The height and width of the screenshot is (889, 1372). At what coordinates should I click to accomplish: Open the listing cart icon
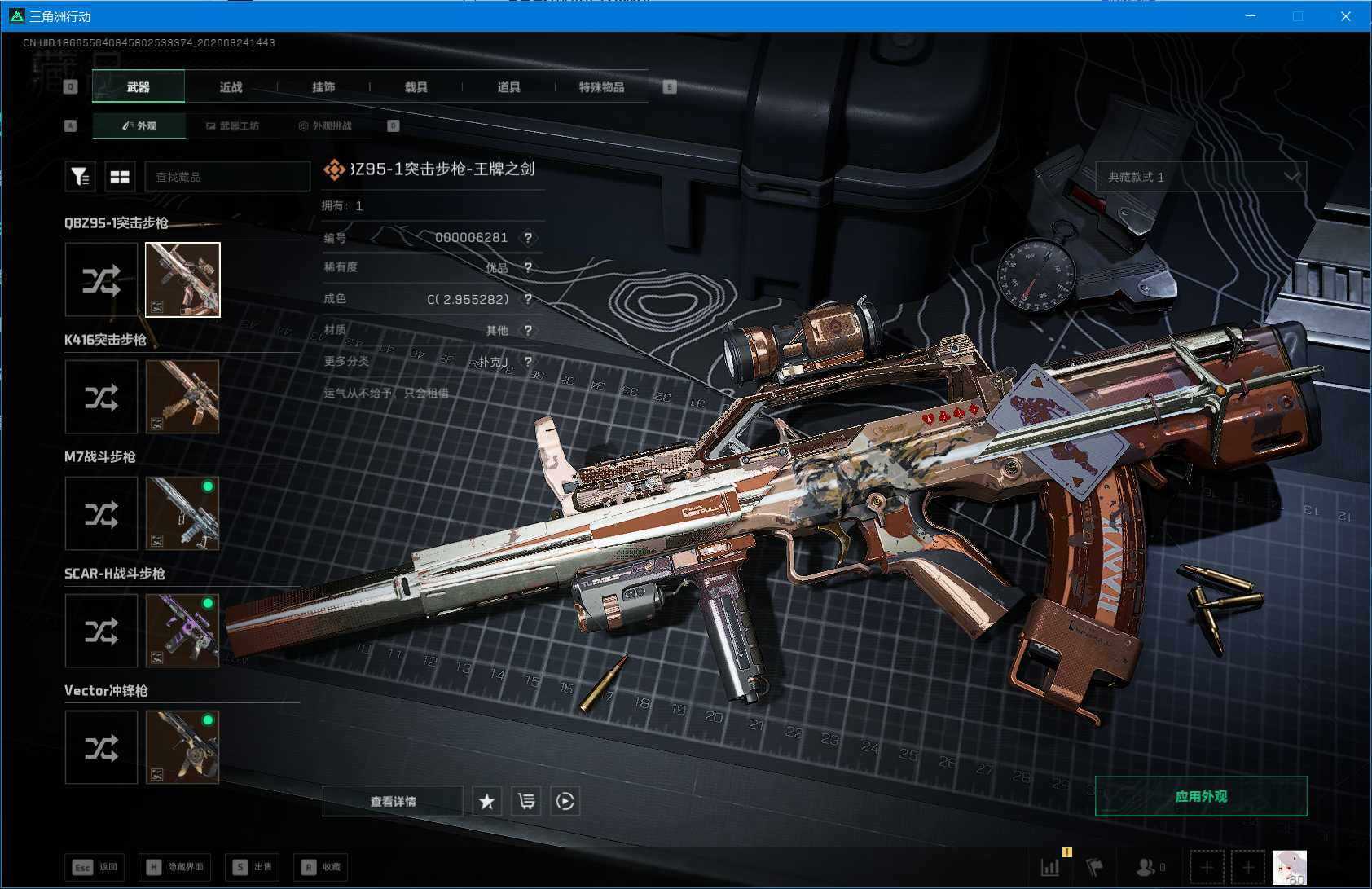526,801
